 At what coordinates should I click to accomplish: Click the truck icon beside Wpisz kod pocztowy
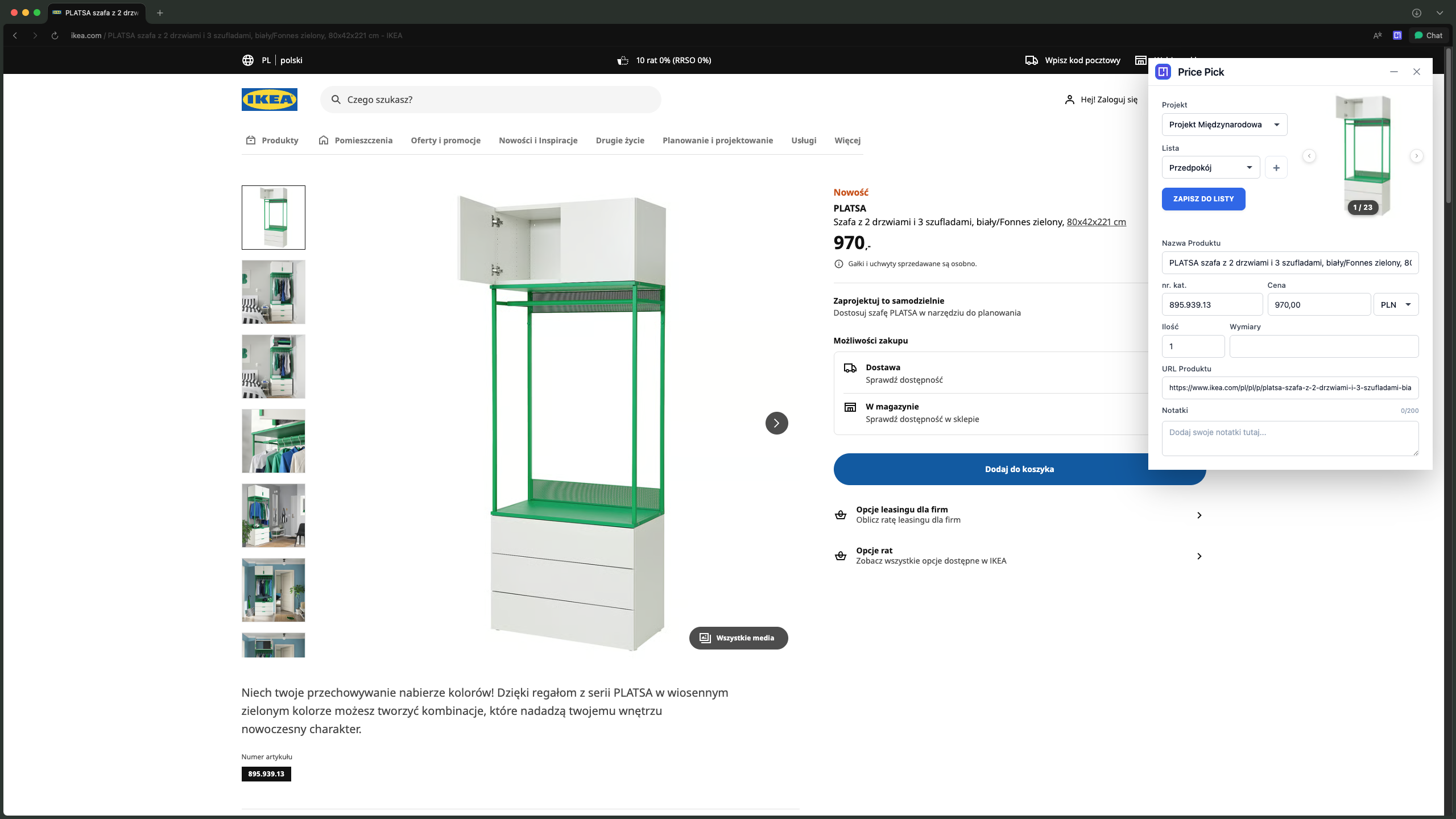point(1031,60)
